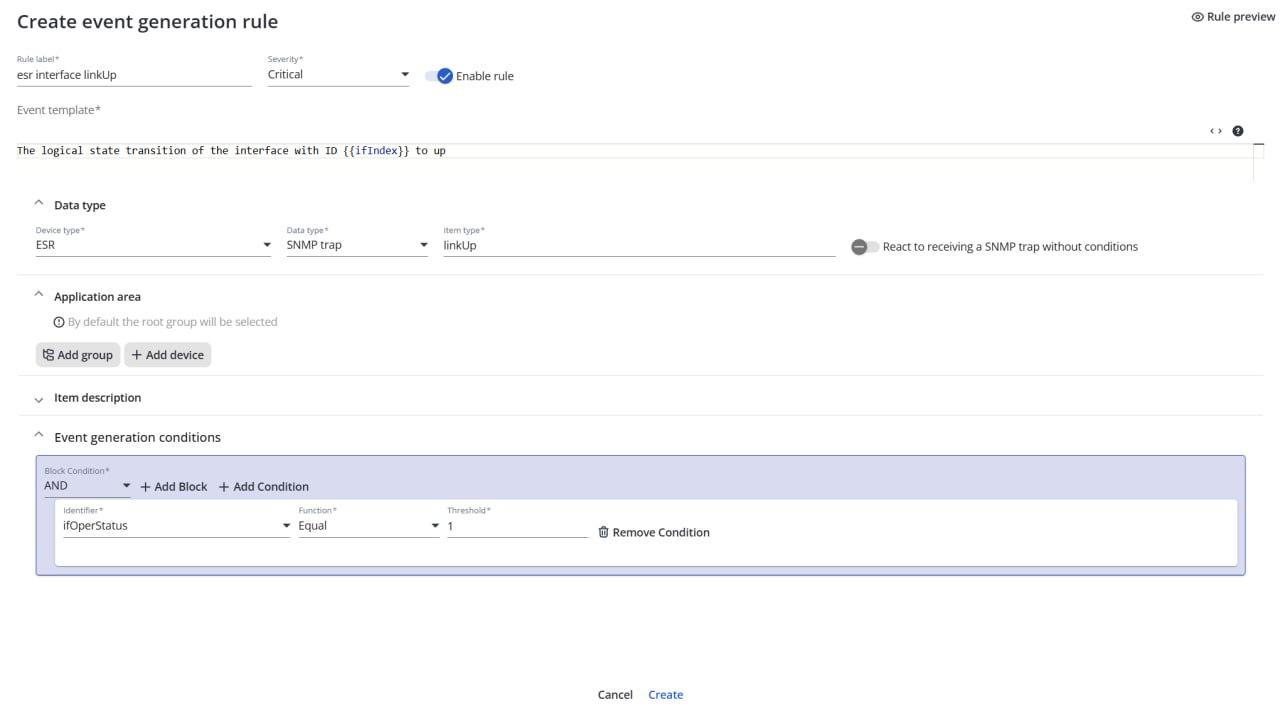Image resolution: width=1280 pixels, height=712 pixels.
Task: Click the trash icon to remove condition
Action: click(603, 532)
